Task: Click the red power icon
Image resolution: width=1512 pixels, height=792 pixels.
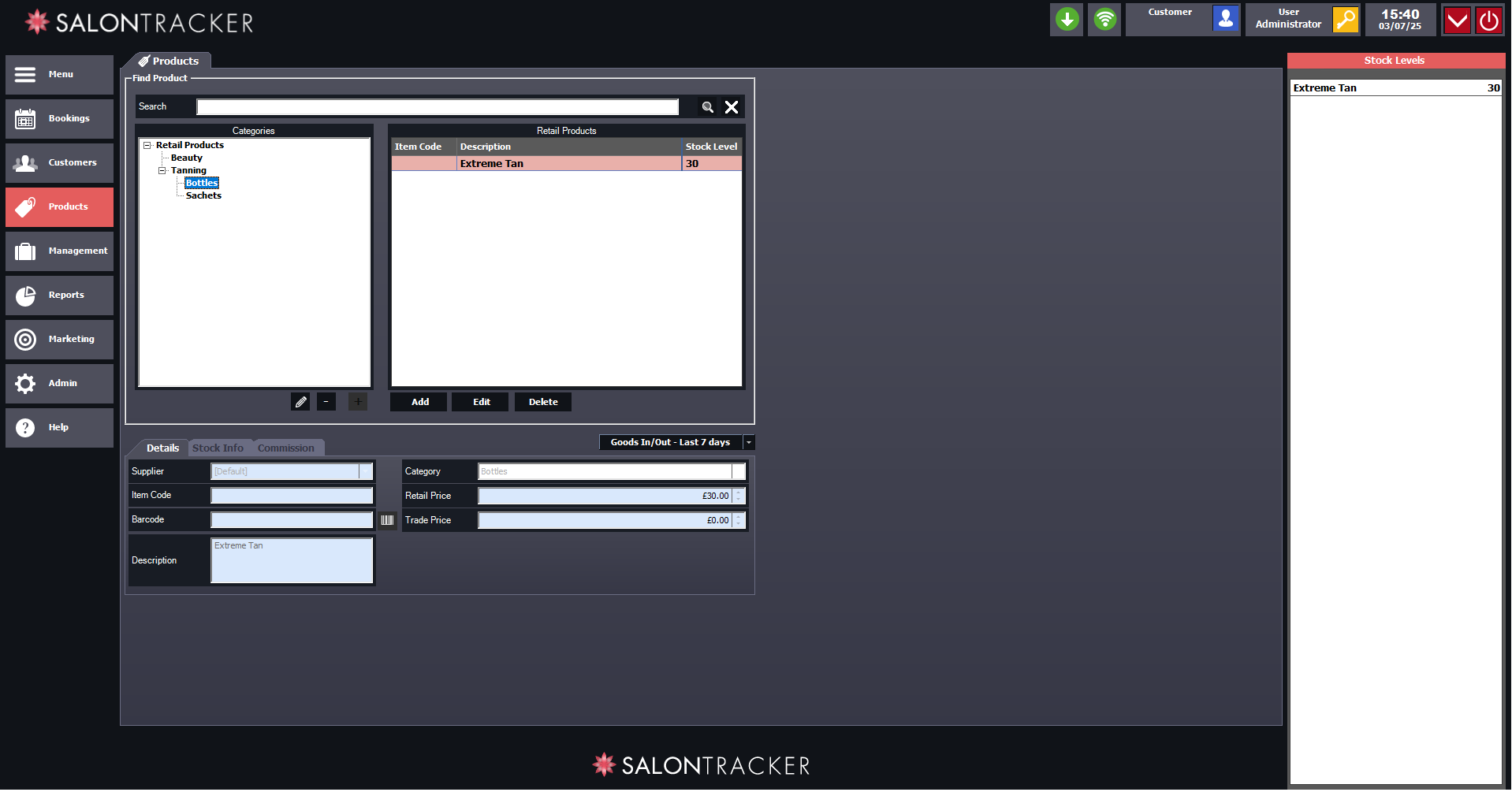Action: (1488, 20)
